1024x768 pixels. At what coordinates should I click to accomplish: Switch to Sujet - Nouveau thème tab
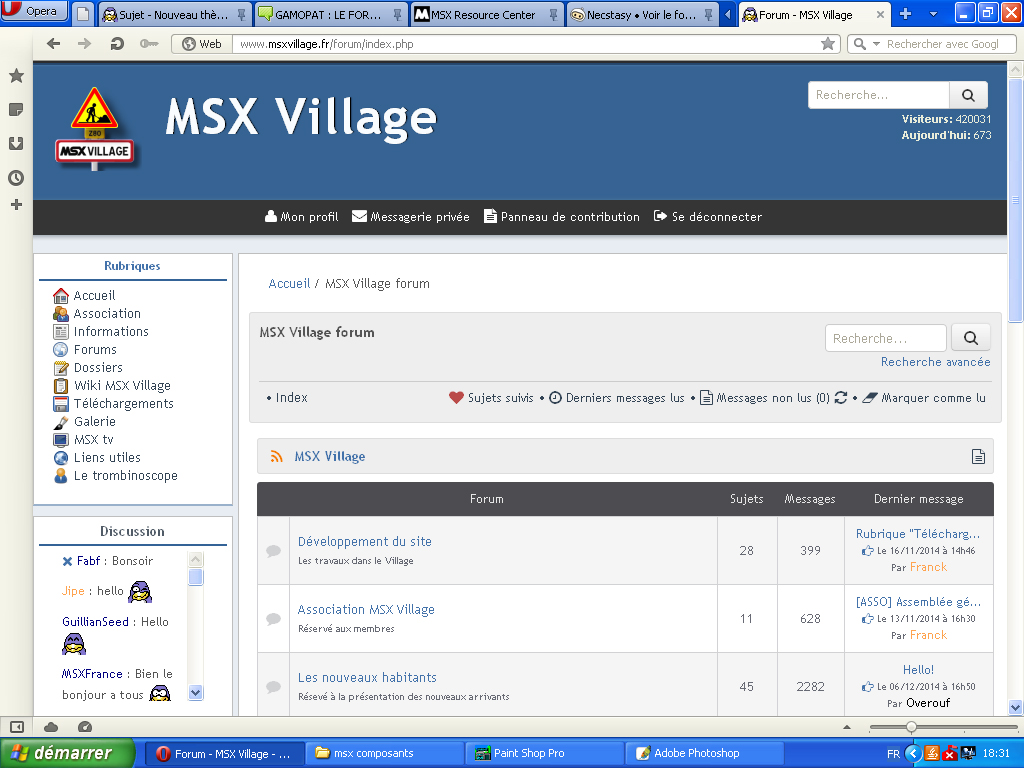pyautogui.click(x=174, y=14)
